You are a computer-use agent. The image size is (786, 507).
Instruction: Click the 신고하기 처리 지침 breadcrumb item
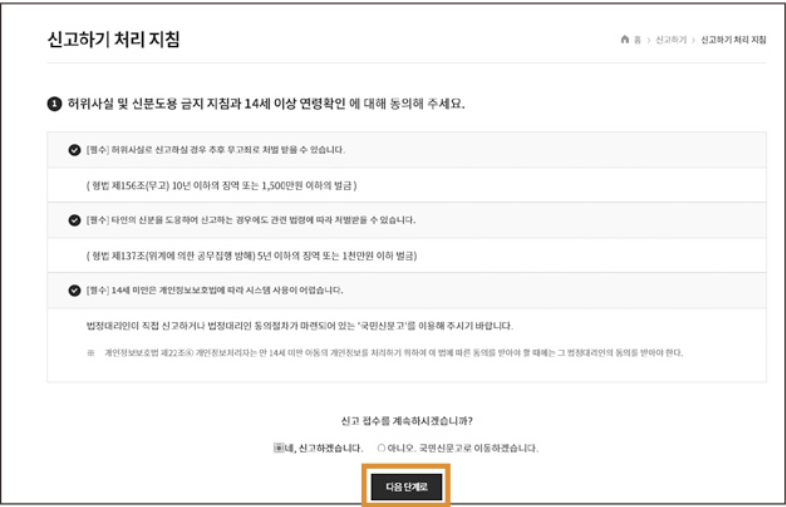733,40
